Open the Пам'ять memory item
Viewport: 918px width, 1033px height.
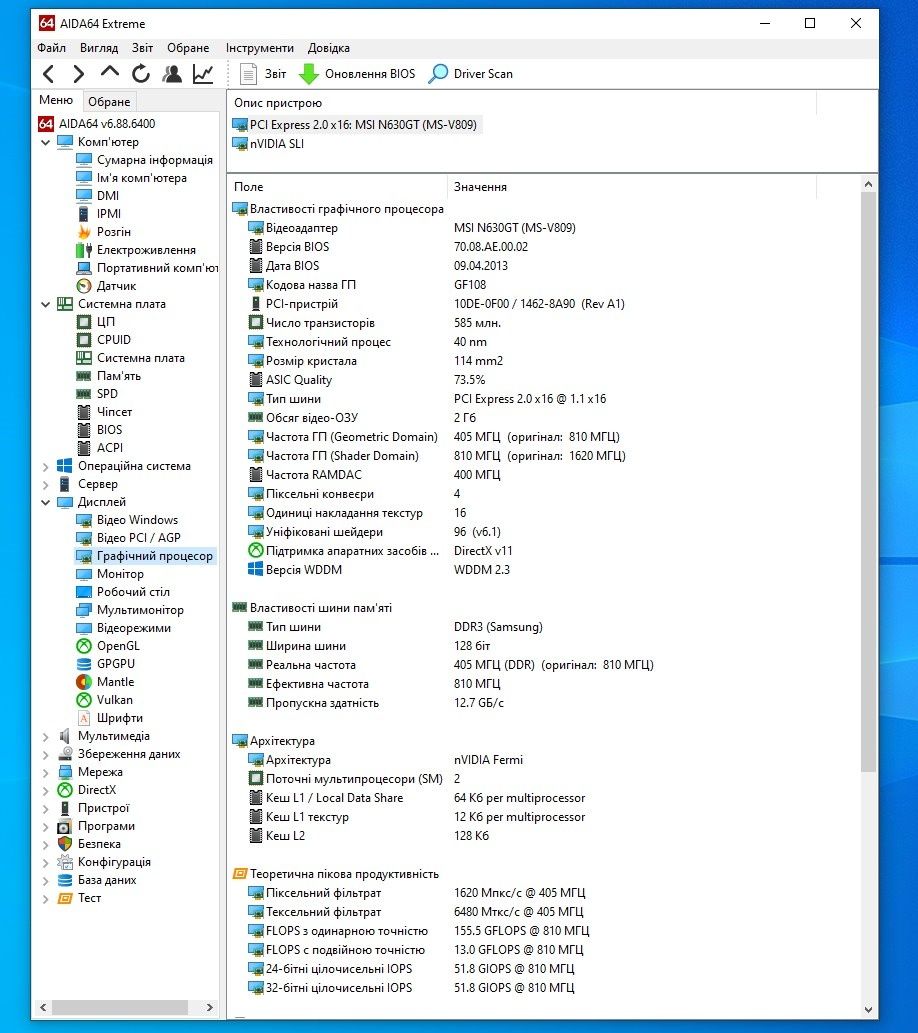[108, 376]
